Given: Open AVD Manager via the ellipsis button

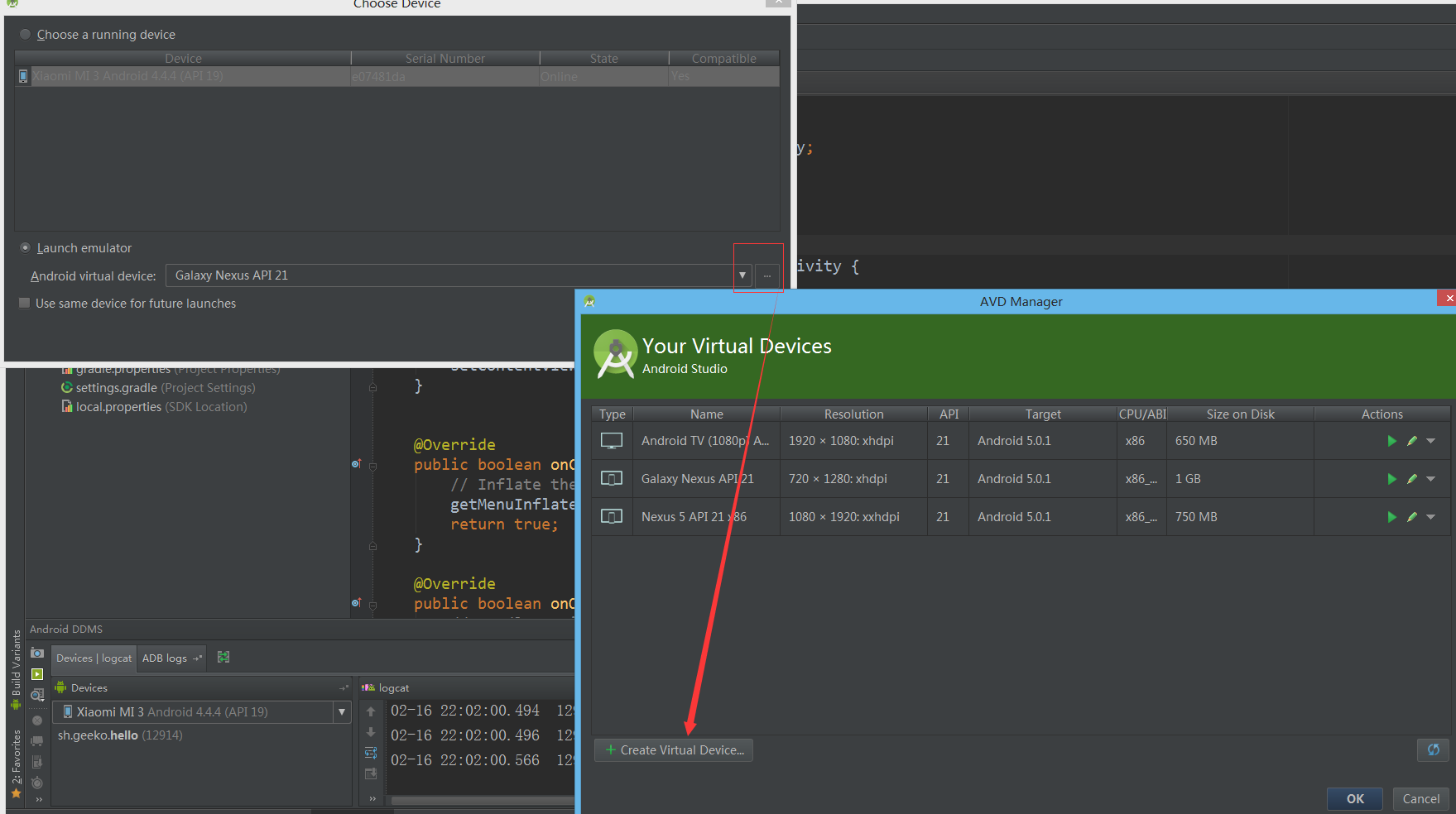Looking at the screenshot, I should pos(767,275).
